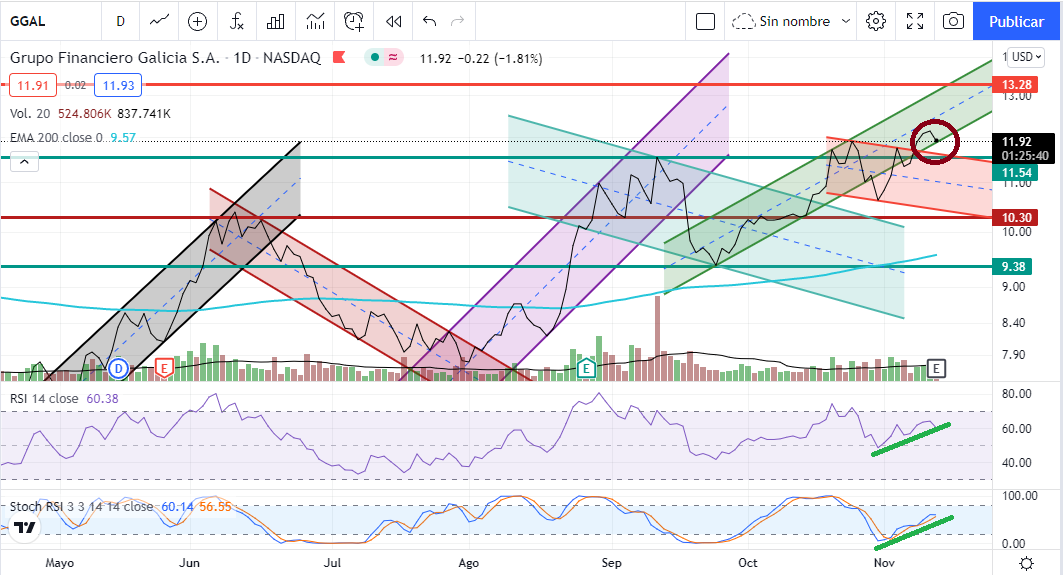Enter fullscreen mode
The width and height of the screenshot is (1063, 575).
coord(915,21)
